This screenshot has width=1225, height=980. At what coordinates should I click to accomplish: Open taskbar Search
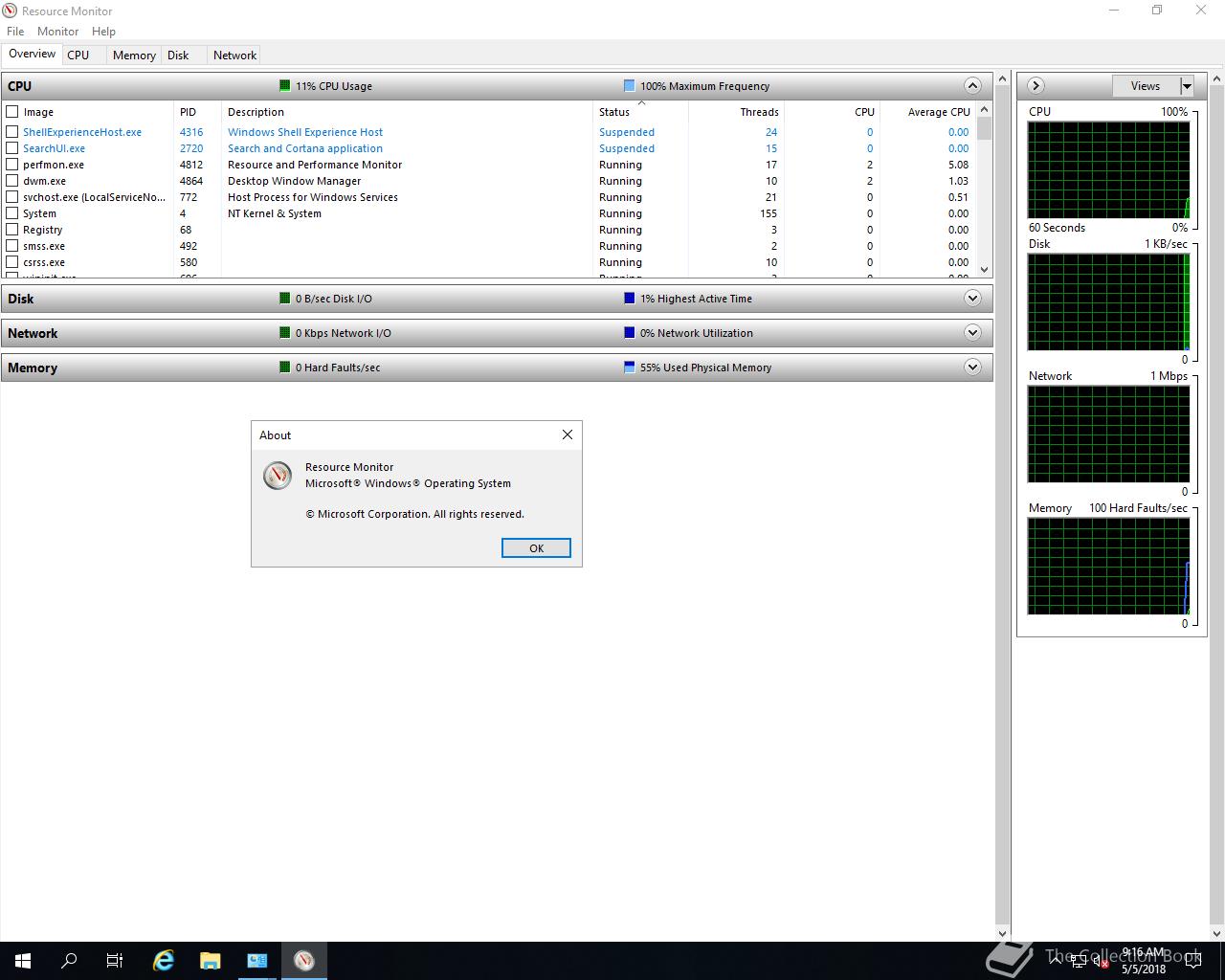click(x=69, y=961)
